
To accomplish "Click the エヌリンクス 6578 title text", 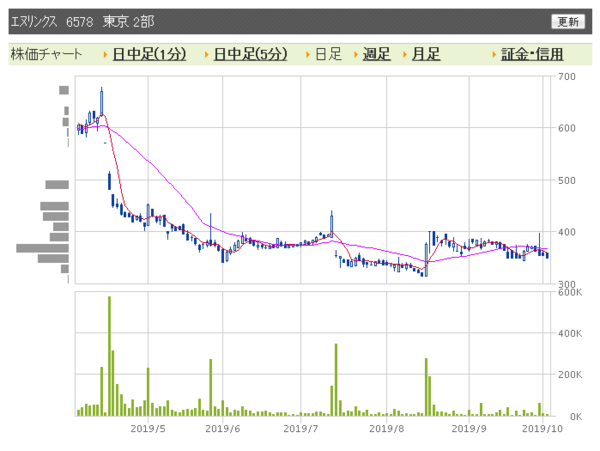I will (x=82, y=21).
